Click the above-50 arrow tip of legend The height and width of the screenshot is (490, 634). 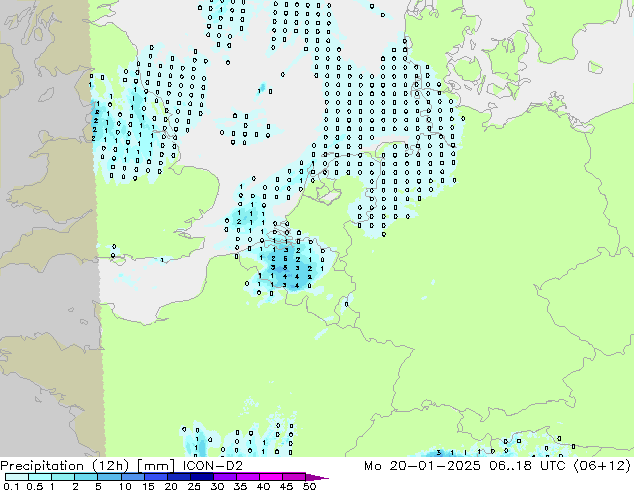click(x=317, y=477)
